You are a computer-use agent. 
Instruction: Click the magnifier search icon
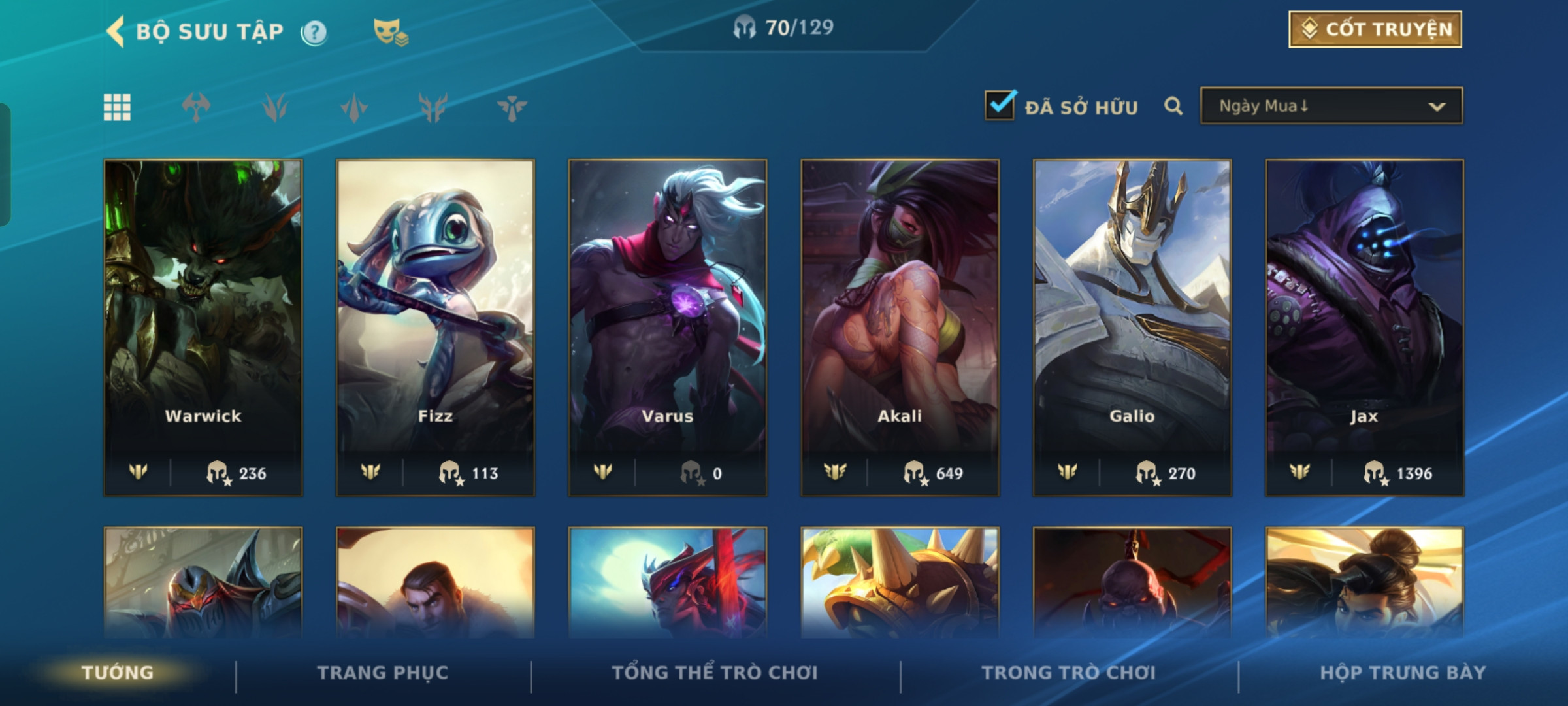tap(1173, 106)
